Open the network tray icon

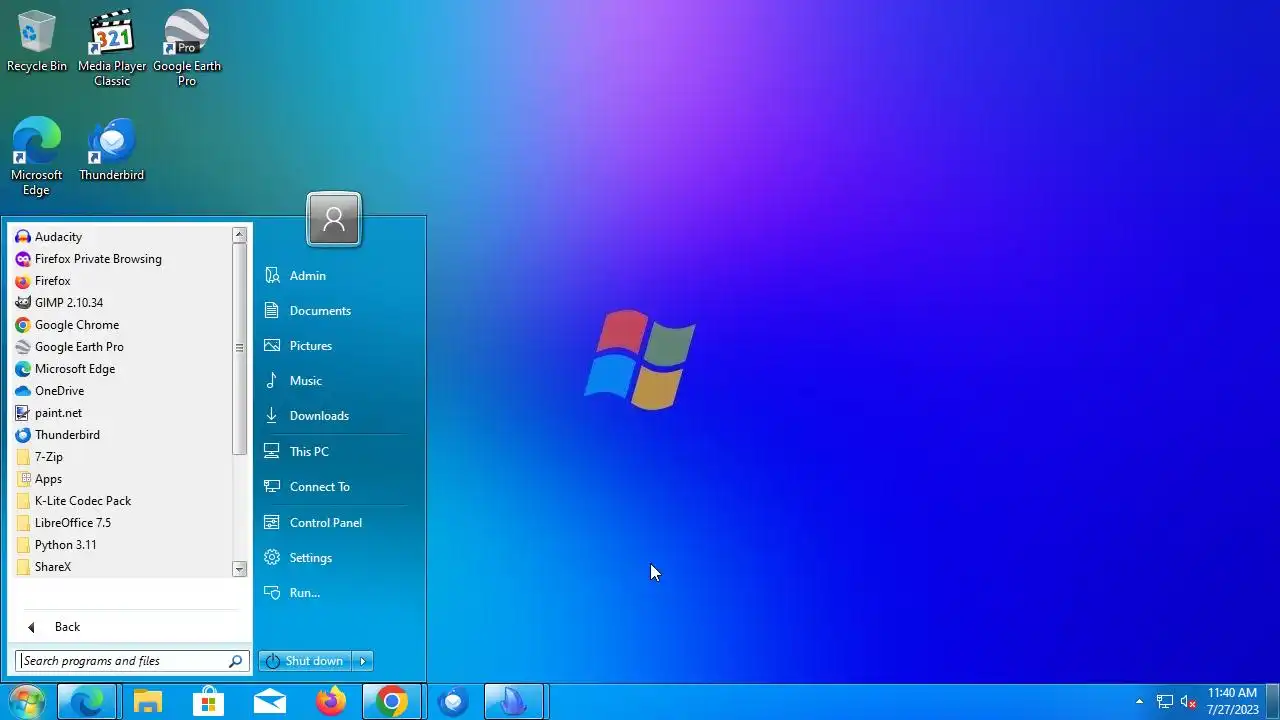1165,702
